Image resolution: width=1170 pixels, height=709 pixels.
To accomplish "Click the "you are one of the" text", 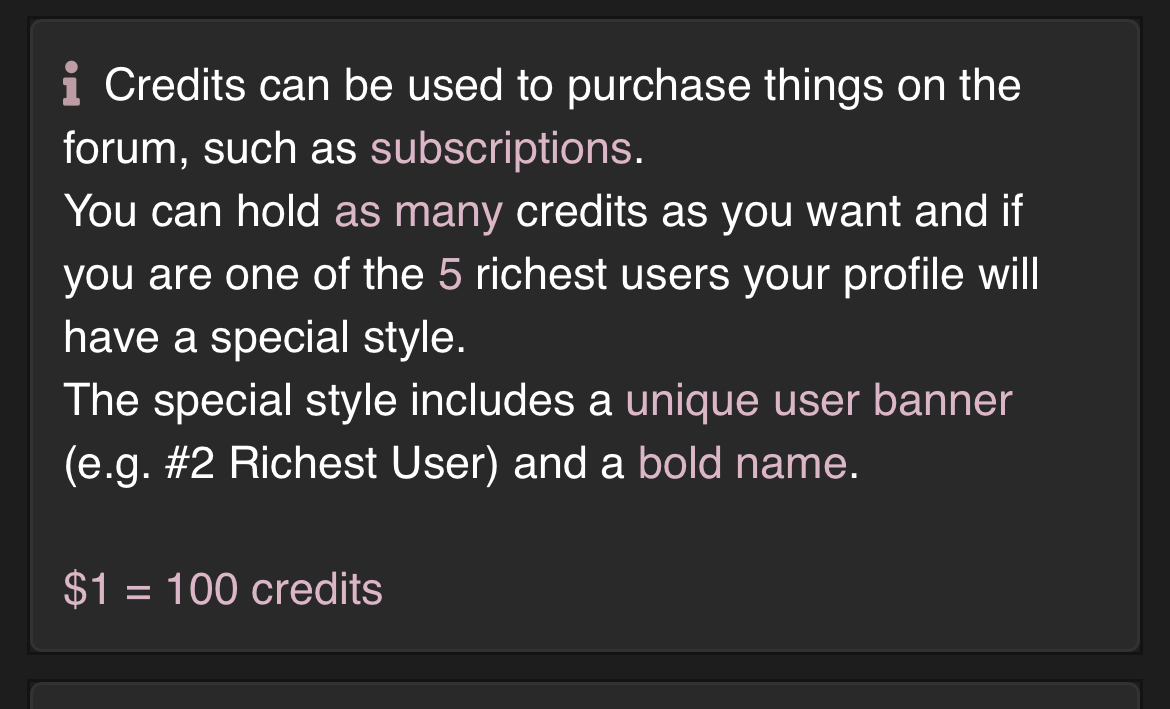I will coord(244,275).
